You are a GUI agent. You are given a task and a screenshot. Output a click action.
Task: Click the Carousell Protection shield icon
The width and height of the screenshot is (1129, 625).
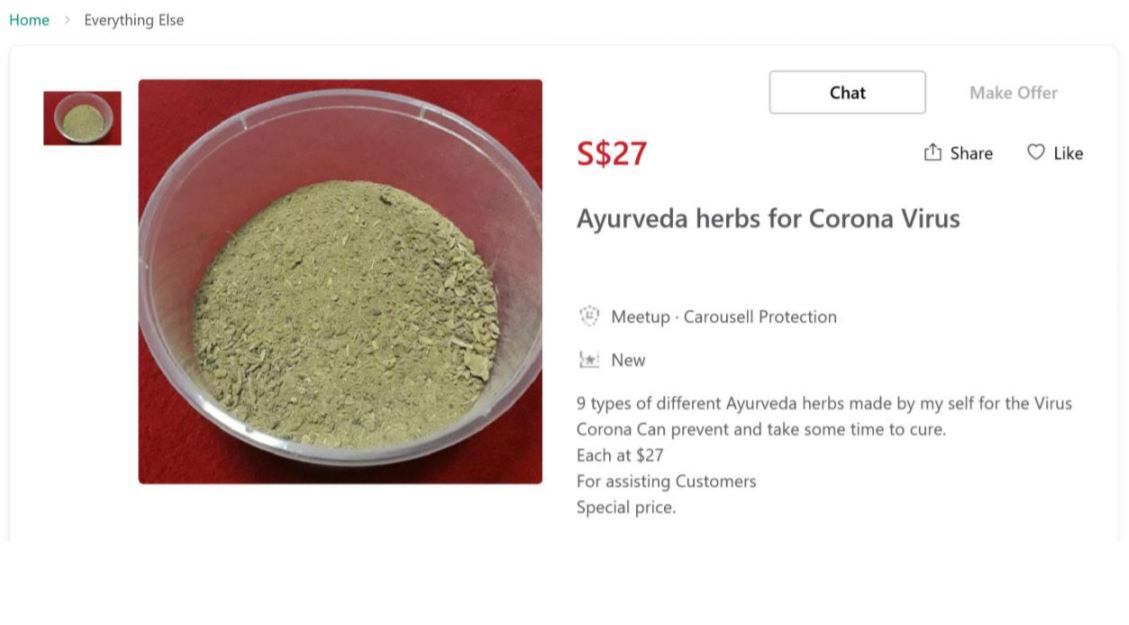pos(589,316)
